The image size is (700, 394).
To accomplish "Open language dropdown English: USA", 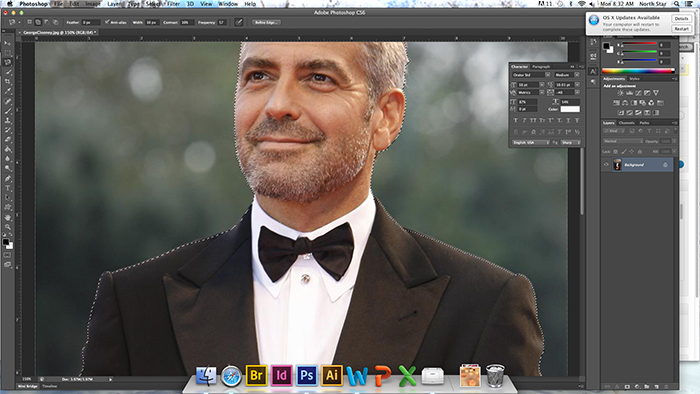I will pos(531,142).
